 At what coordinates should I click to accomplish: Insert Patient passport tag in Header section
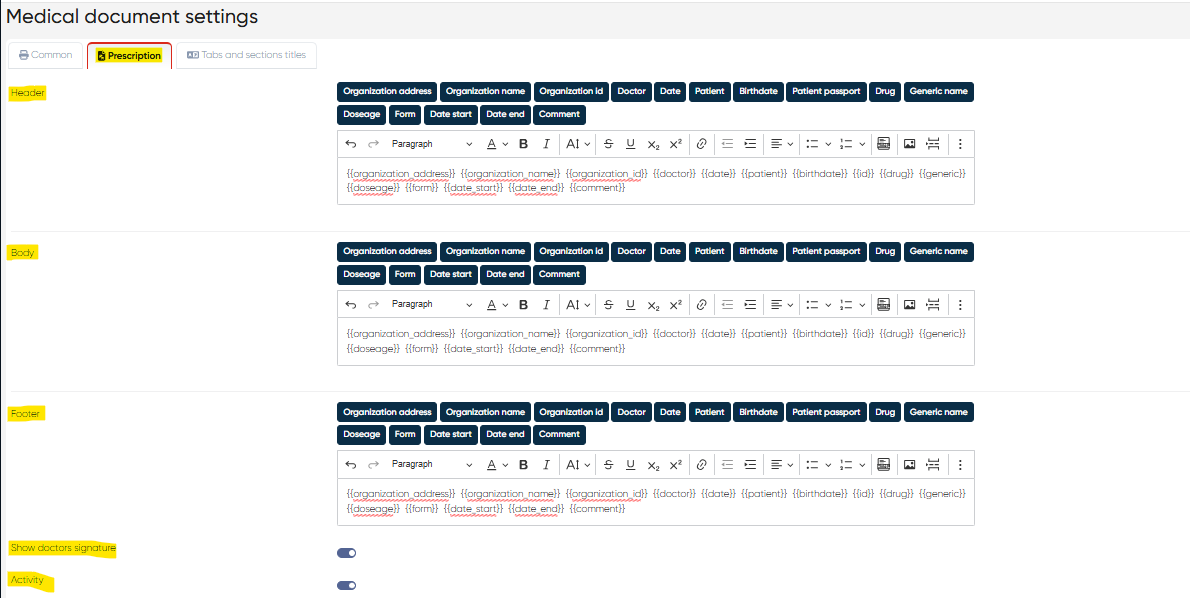click(826, 91)
